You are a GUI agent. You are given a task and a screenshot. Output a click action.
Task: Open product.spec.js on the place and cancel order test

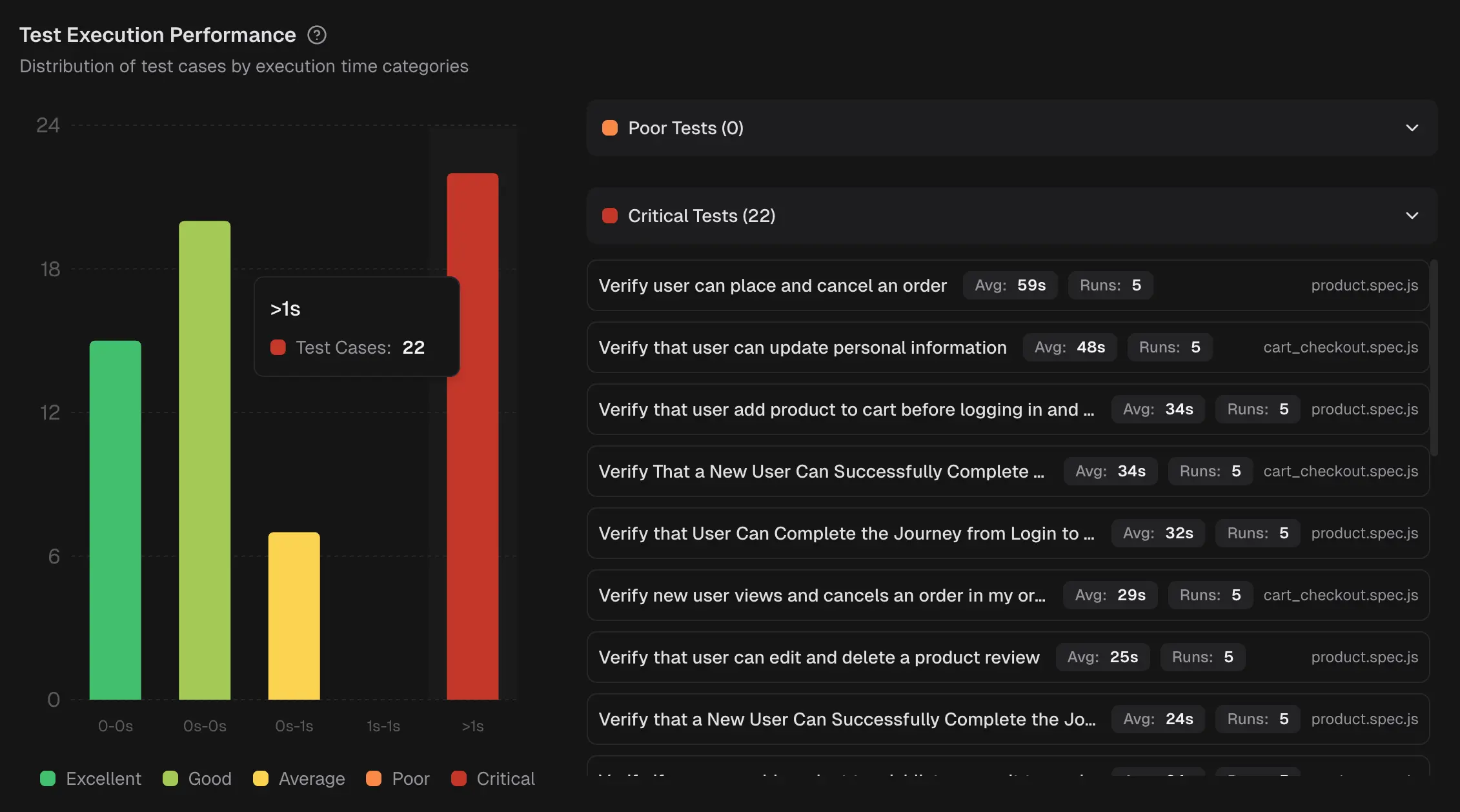click(x=1363, y=285)
